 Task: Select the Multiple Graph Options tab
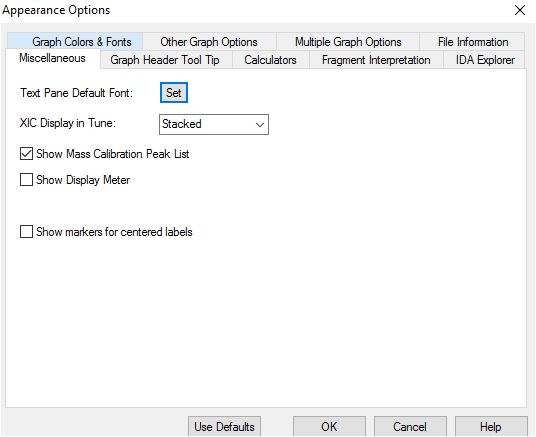[348, 42]
